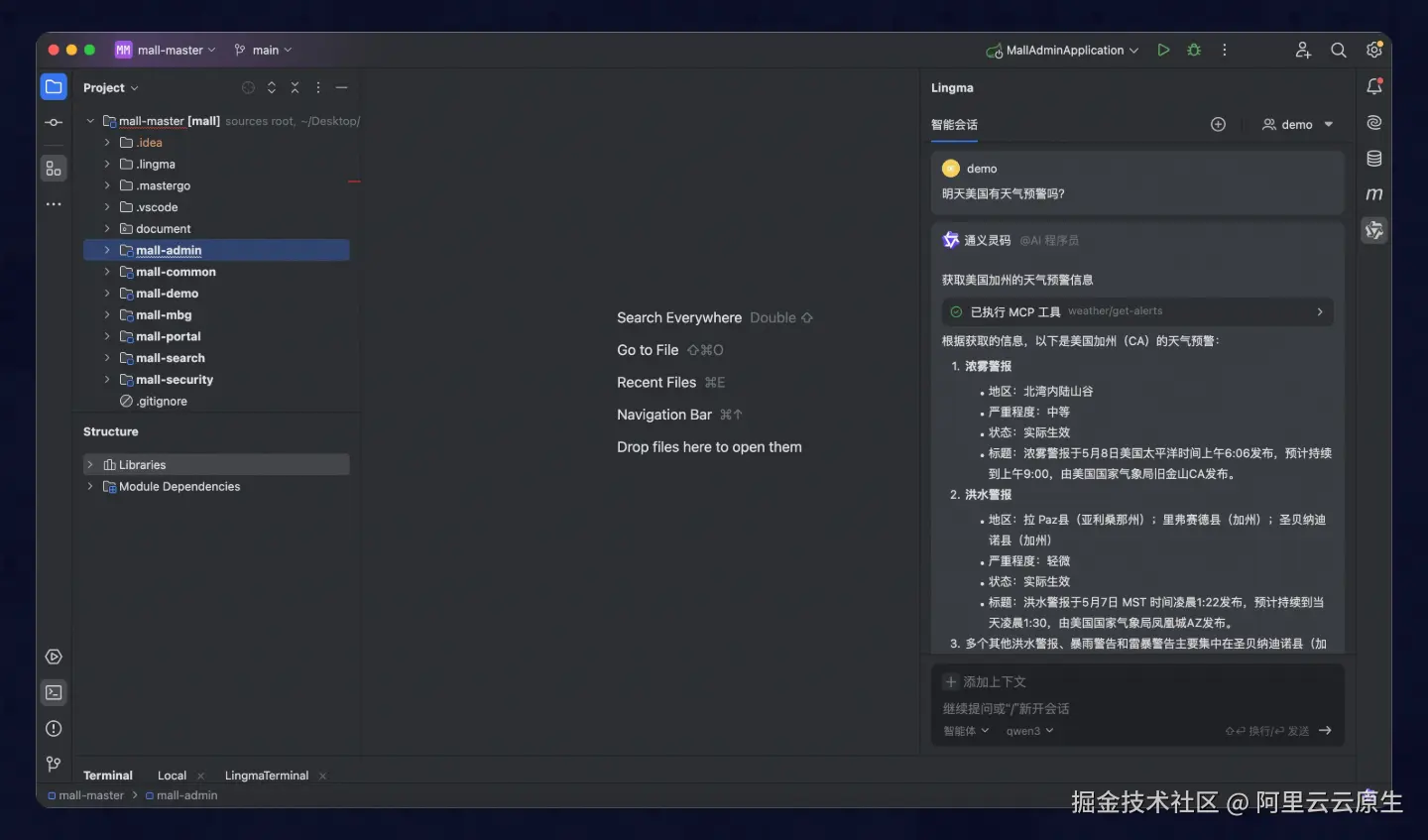Viewport: 1428px width, 840px height.
Task: Expand the Module Dependencies node
Action: point(90,486)
